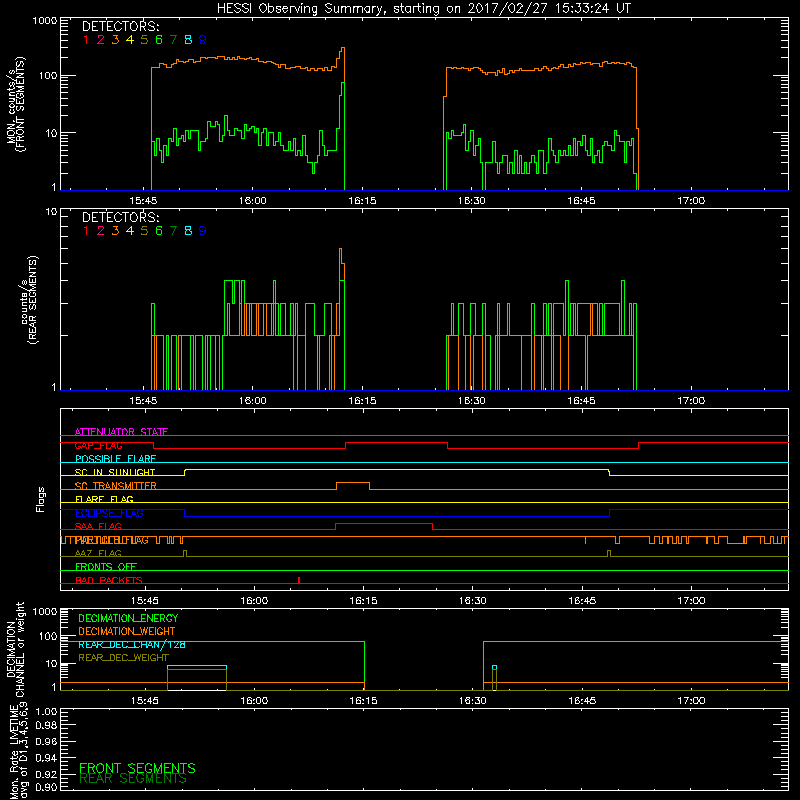Select cyan detector 8 in front segments legend
This screenshot has height=800, width=800.
pos(188,39)
